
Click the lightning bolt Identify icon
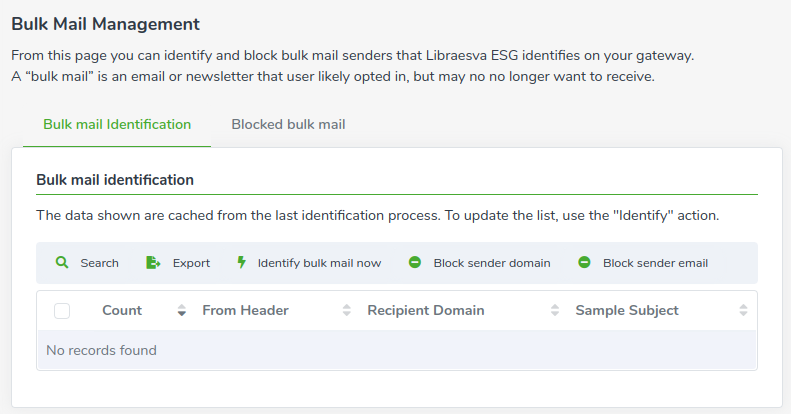click(242, 262)
